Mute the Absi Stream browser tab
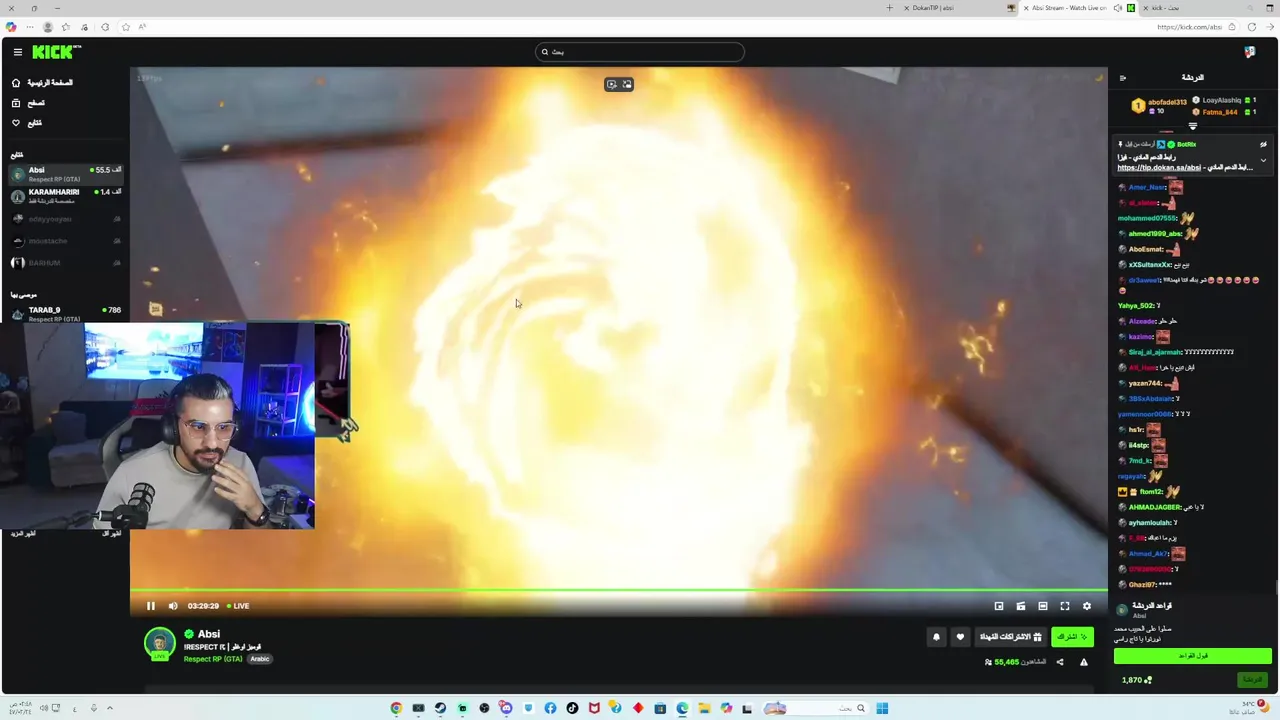This screenshot has height=720, width=1280. click(x=1117, y=8)
